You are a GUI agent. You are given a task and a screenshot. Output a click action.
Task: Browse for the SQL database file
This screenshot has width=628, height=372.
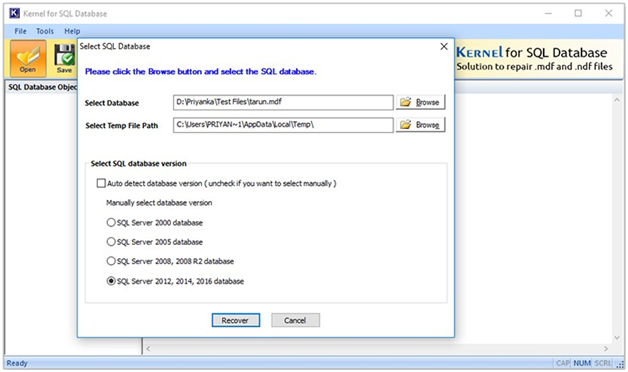tap(421, 102)
